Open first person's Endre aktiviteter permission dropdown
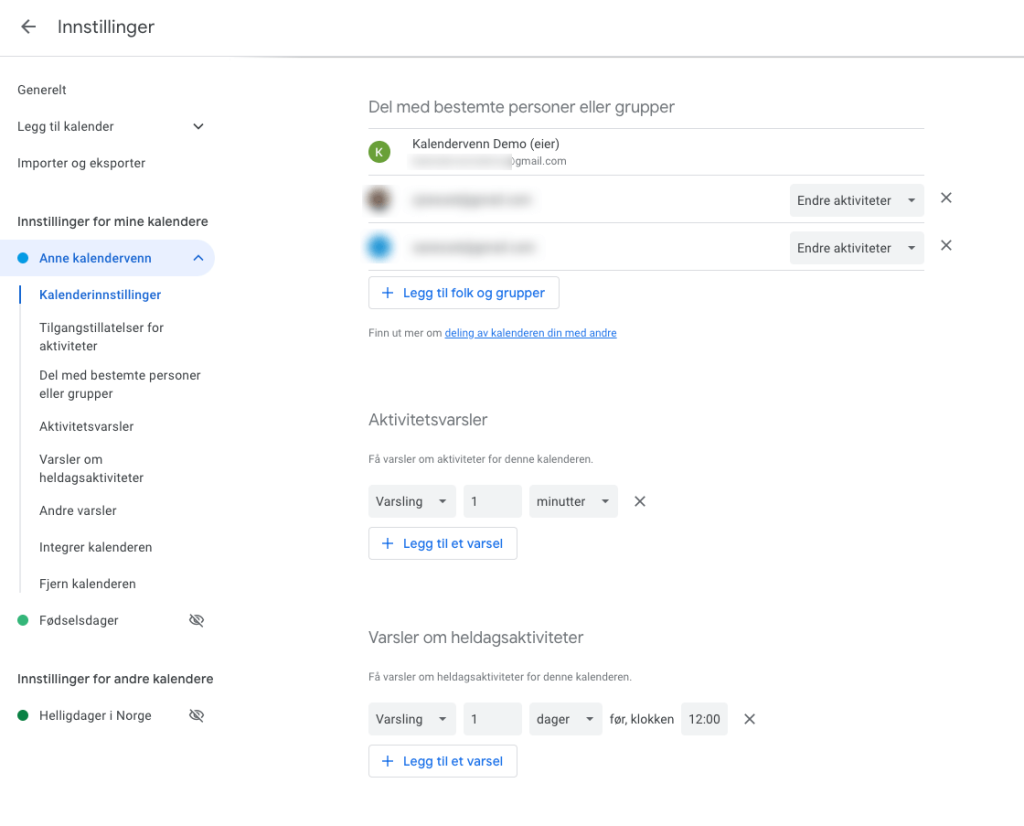This screenshot has height=826, width=1024. (x=856, y=200)
